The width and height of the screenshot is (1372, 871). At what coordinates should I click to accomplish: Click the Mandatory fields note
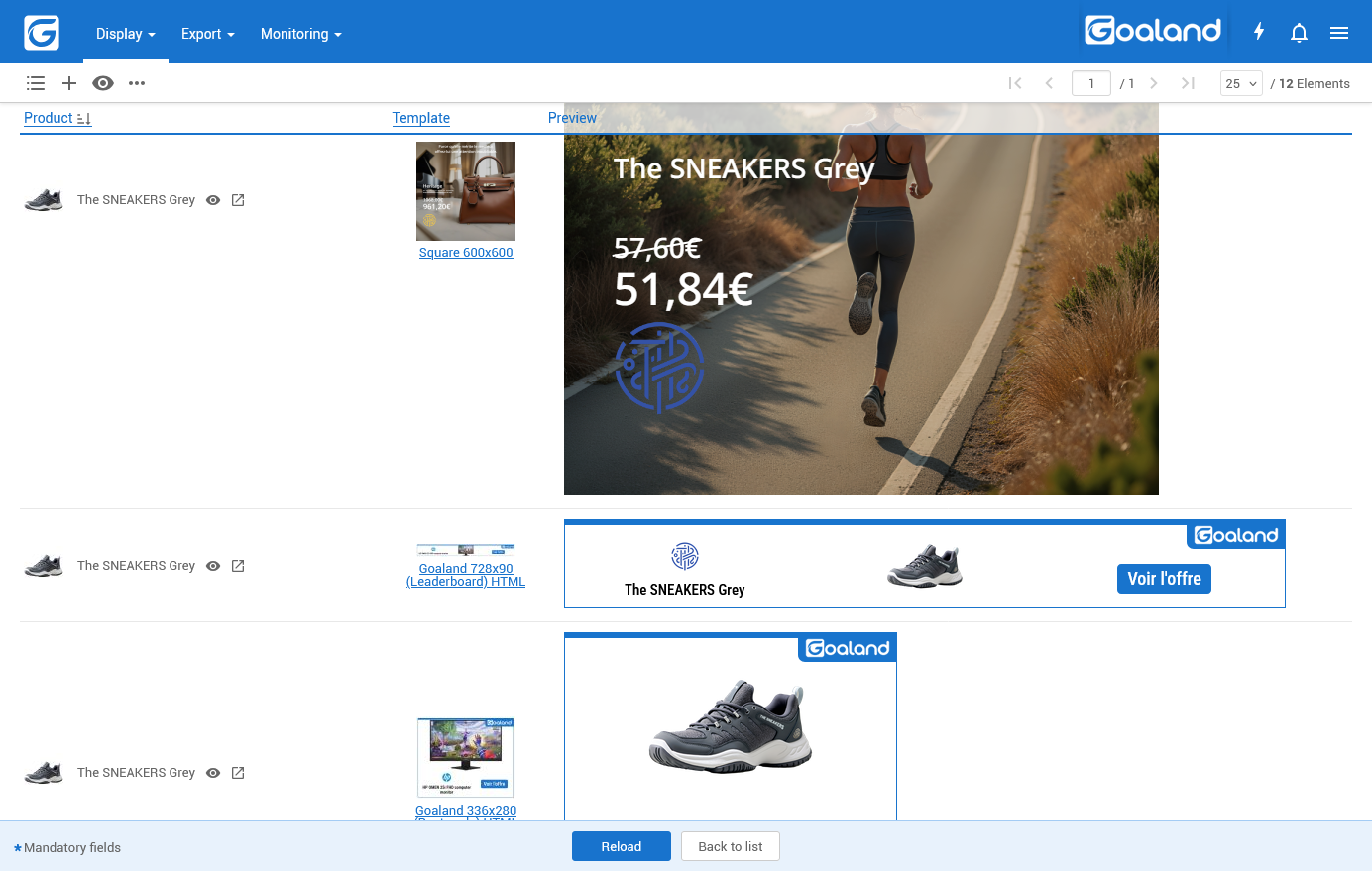point(67,848)
